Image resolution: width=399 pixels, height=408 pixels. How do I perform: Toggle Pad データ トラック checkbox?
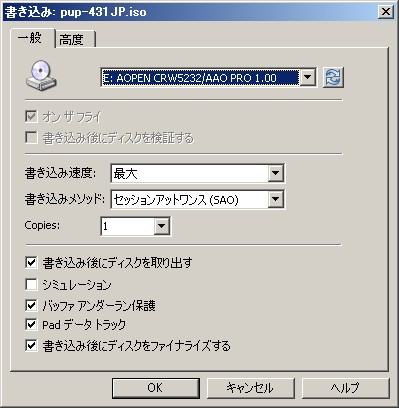pyautogui.click(x=31, y=324)
